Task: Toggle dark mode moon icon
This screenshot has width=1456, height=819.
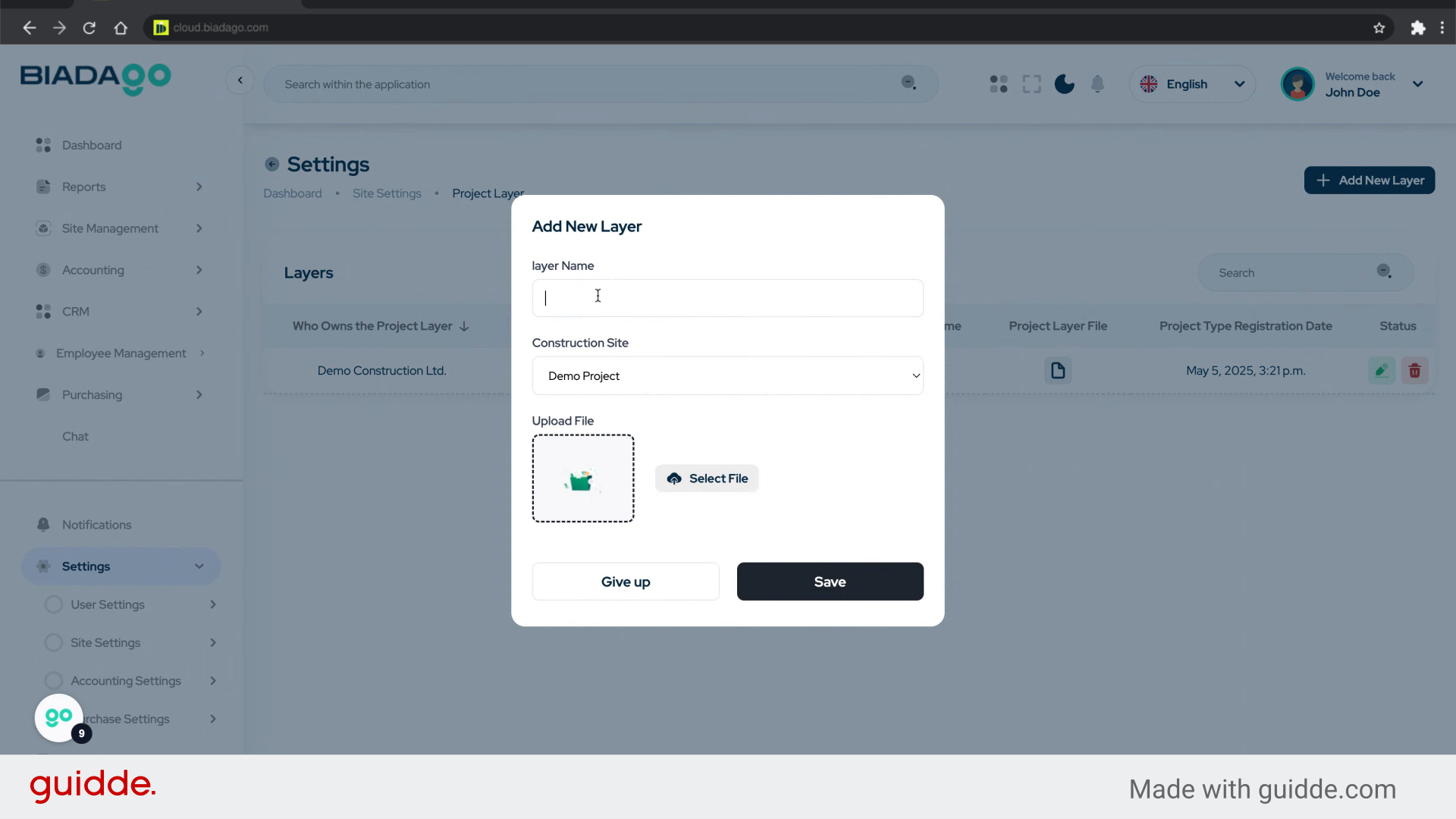Action: (1064, 84)
